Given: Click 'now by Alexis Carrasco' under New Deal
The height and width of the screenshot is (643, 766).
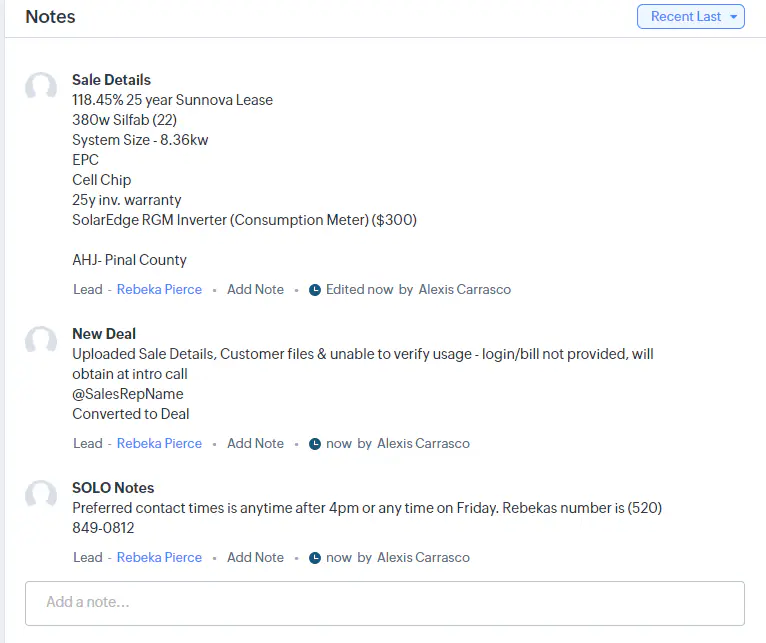Looking at the screenshot, I should [x=398, y=443].
